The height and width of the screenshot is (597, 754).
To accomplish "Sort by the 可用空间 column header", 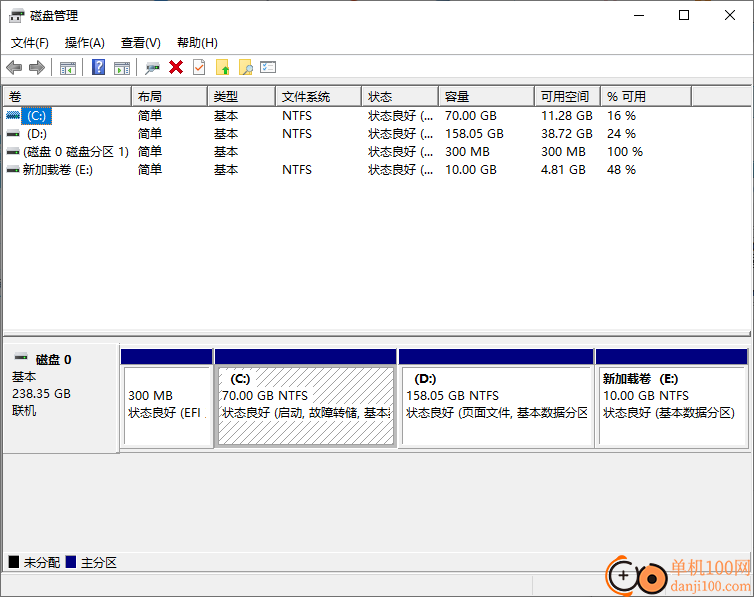I will tap(567, 97).
